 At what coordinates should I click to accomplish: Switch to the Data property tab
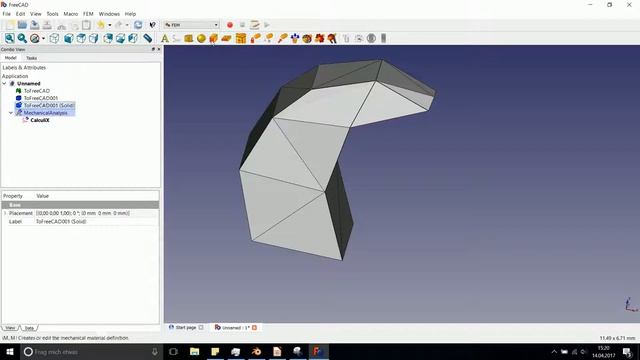(29, 328)
